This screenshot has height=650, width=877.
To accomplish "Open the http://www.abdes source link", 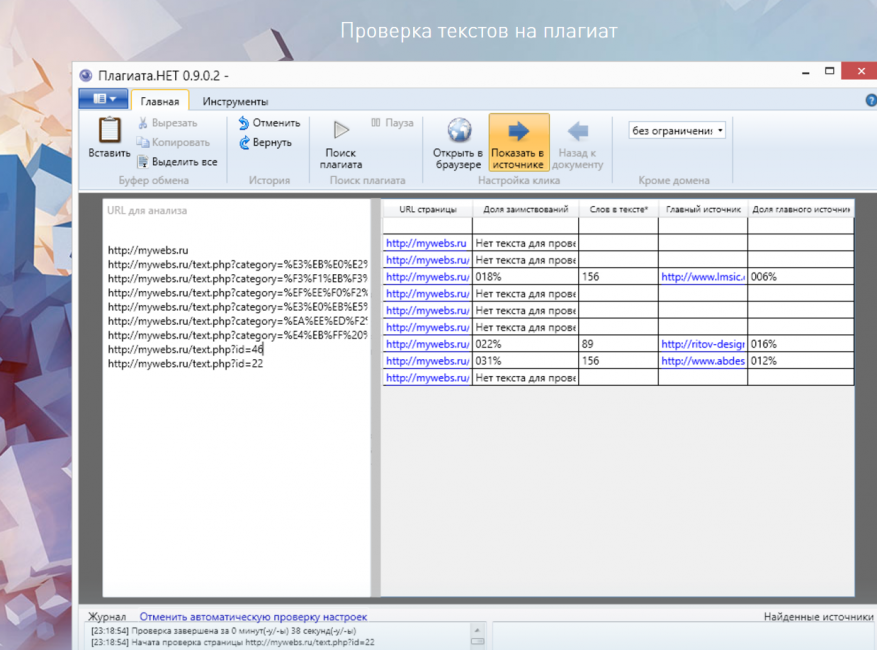I will tap(703, 361).
